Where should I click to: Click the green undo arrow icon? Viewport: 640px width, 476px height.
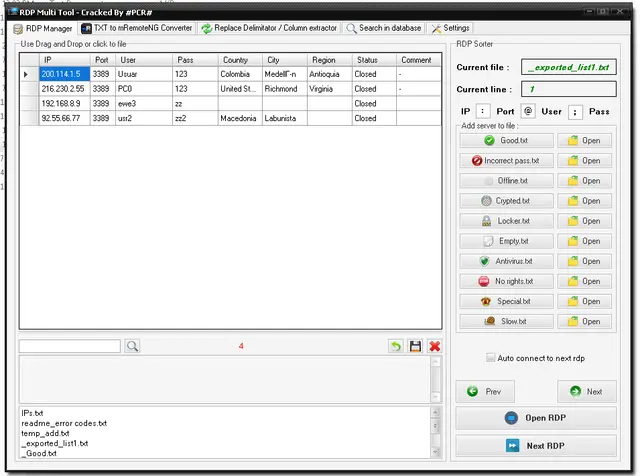(x=396, y=346)
